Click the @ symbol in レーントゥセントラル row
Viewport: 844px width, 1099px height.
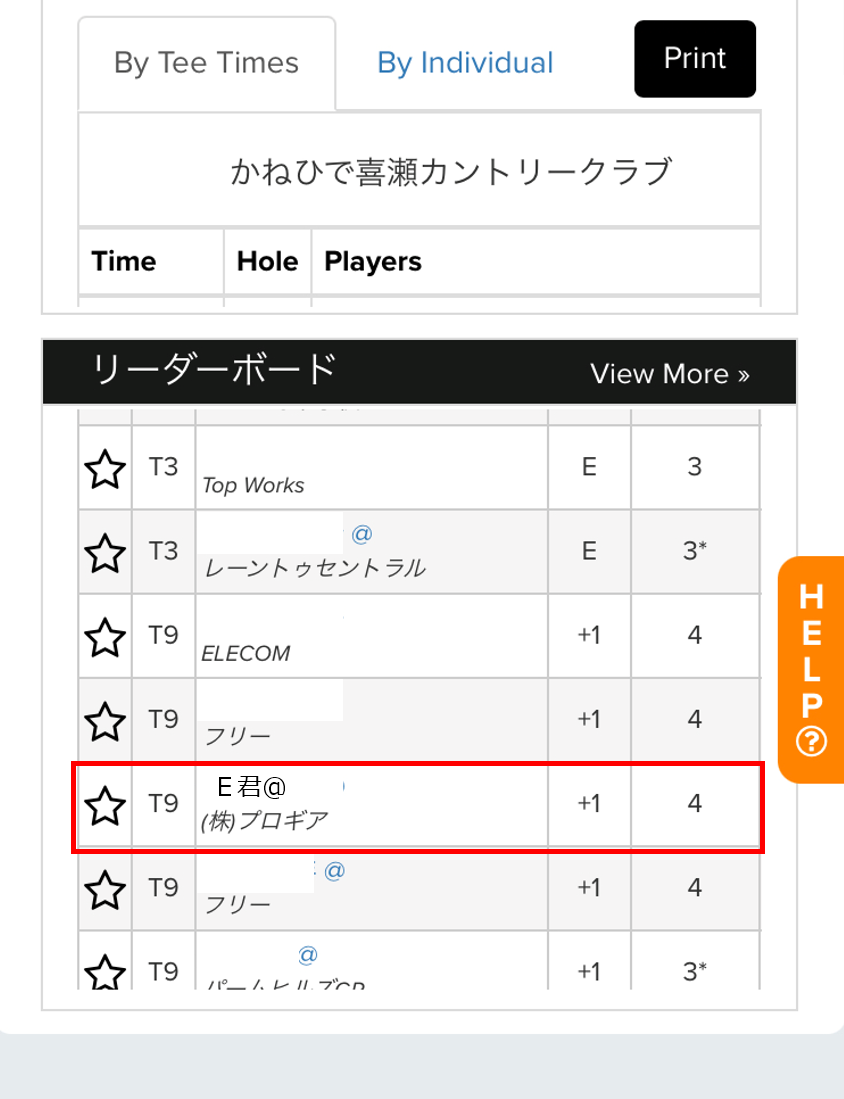point(362,534)
